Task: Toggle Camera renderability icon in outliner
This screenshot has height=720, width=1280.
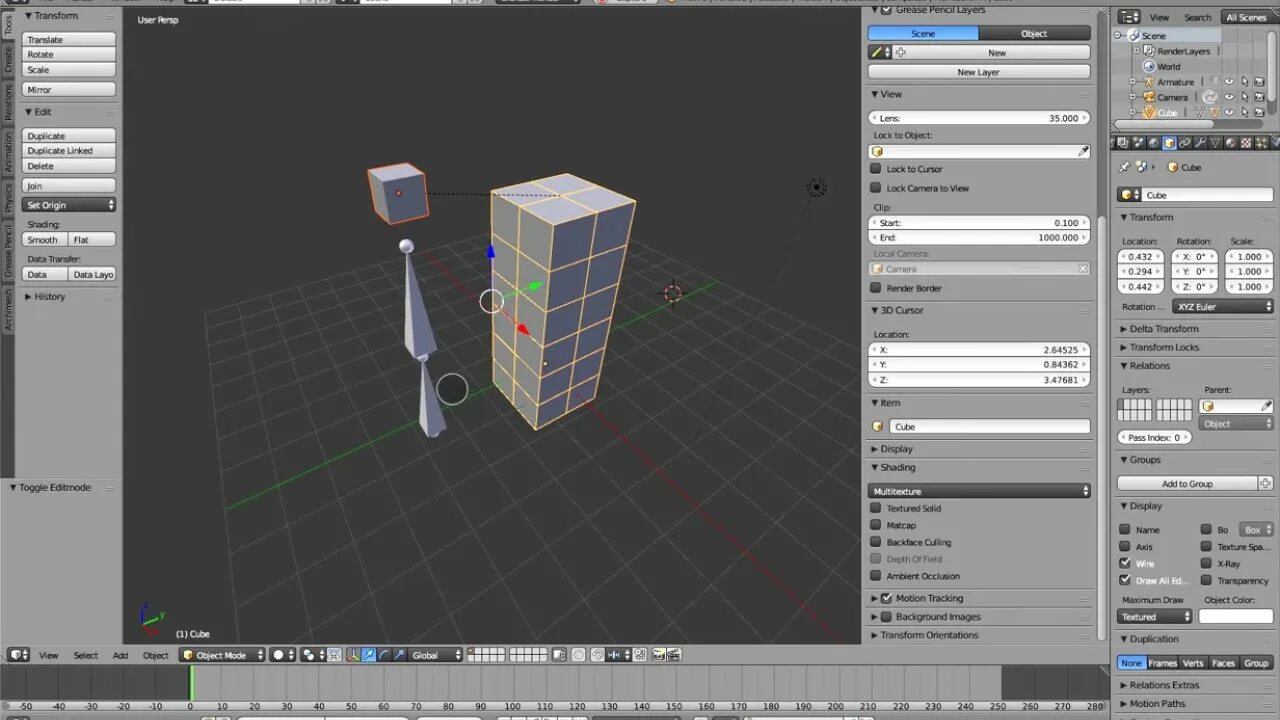Action: click(1260, 97)
